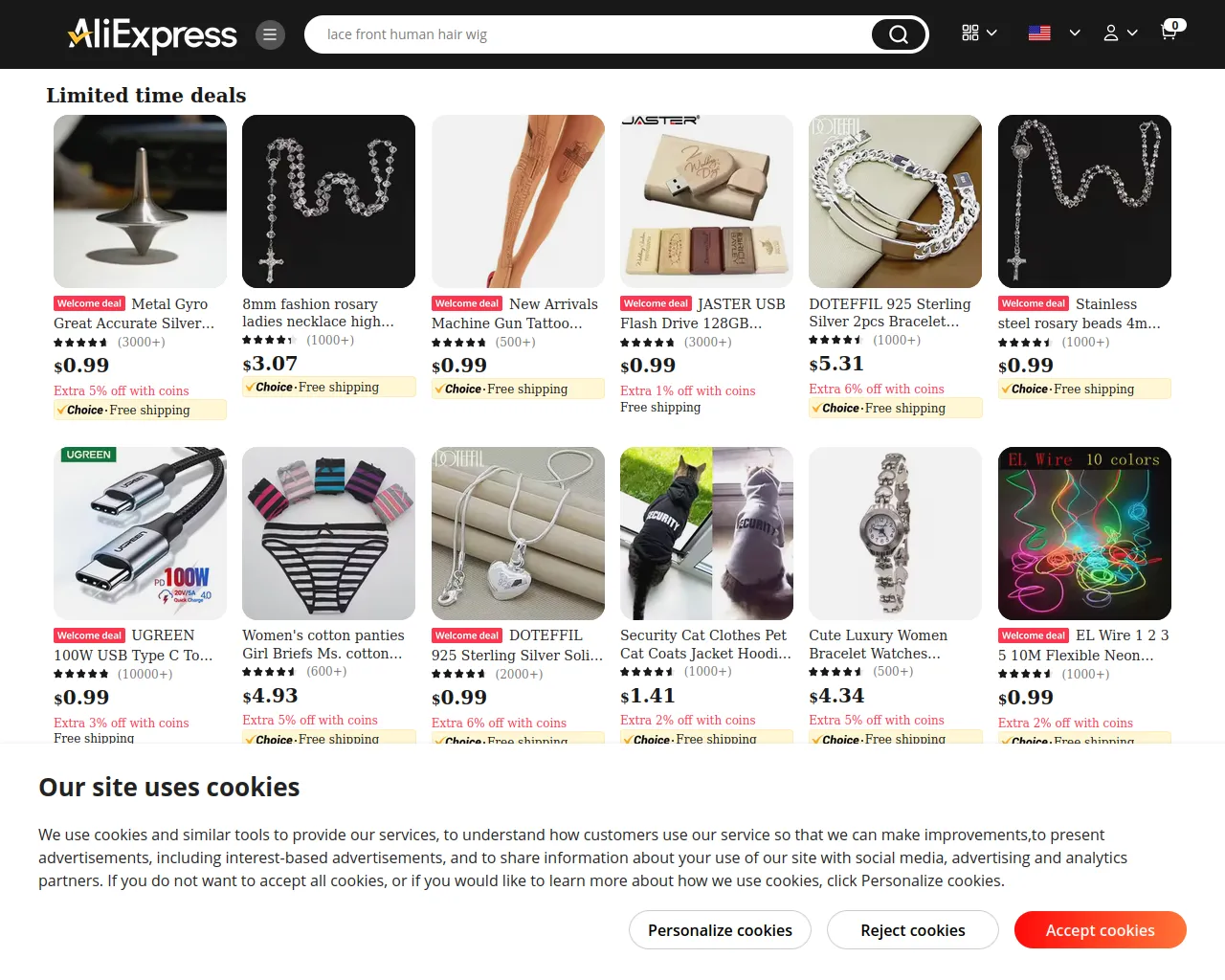Viewport: 1225px width, 980px height.
Task: Open the Metal Gyro spinning top thumbnail
Action: [x=140, y=201]
